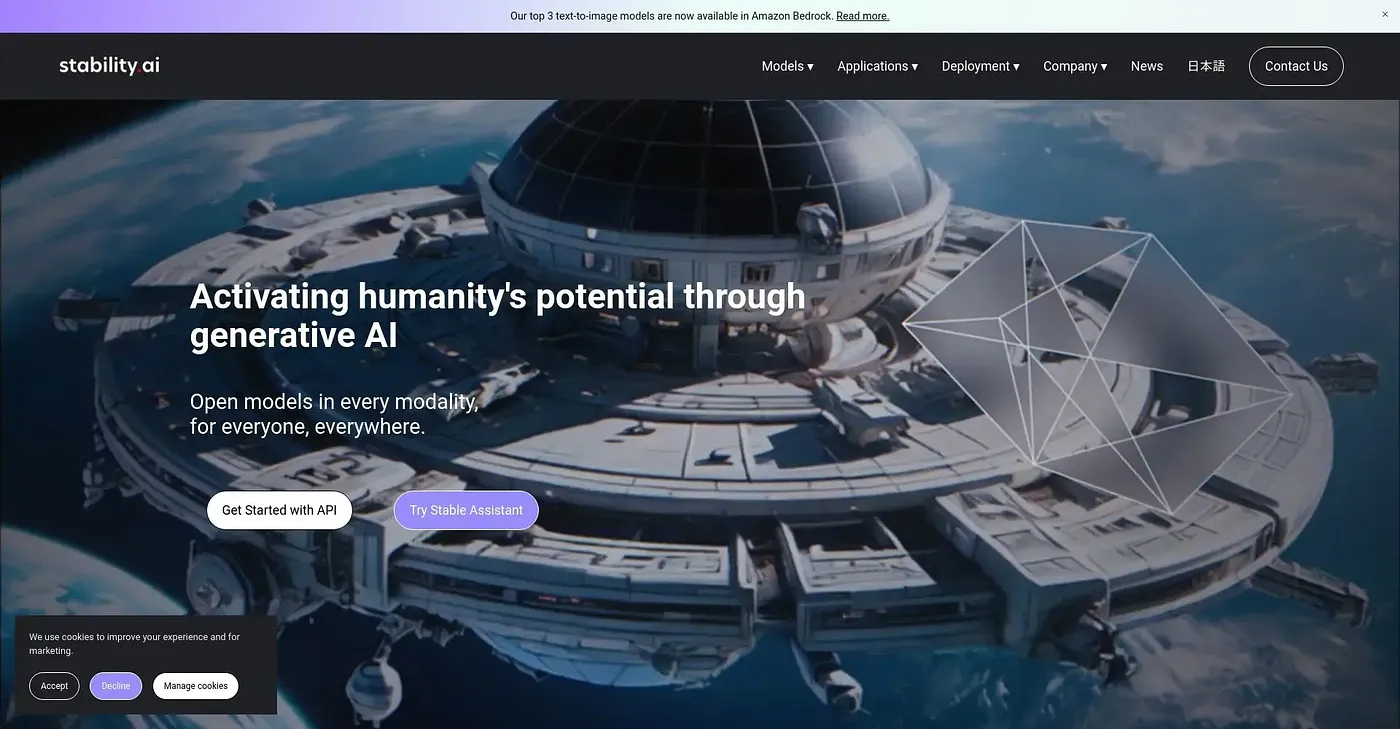This screenshot has height=729, width=1400.
Task: Decline cookies in the cookie notice
Action: coord(116,686)
